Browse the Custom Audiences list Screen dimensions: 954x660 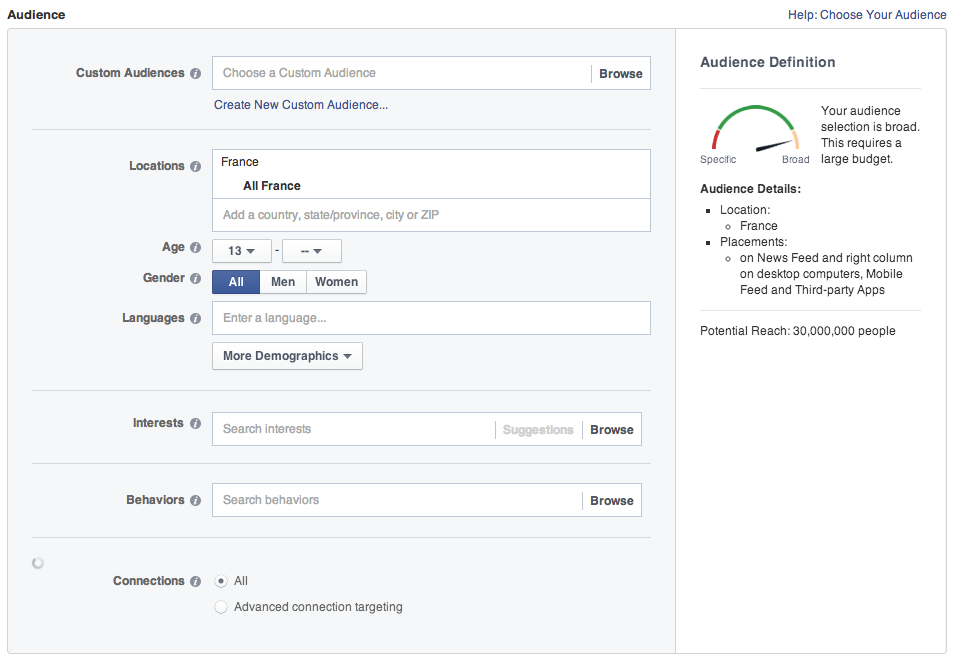point(620,74)
